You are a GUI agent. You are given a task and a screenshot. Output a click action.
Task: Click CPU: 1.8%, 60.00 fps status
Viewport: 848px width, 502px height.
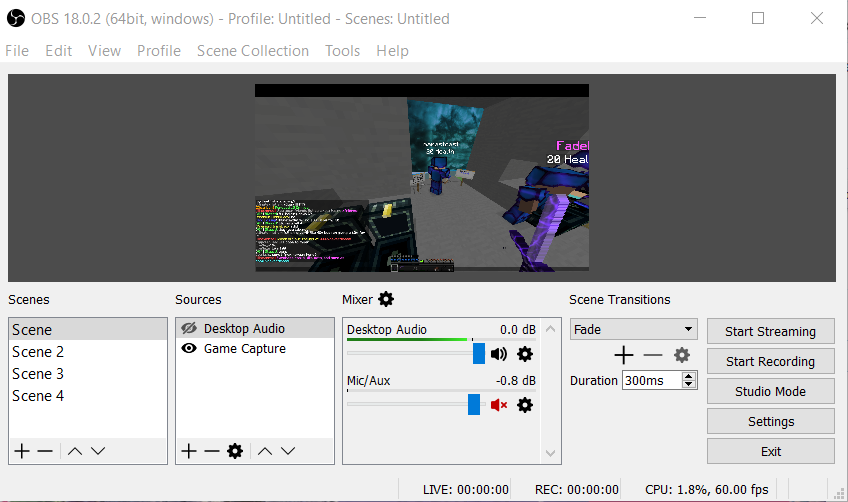point(706,490)
